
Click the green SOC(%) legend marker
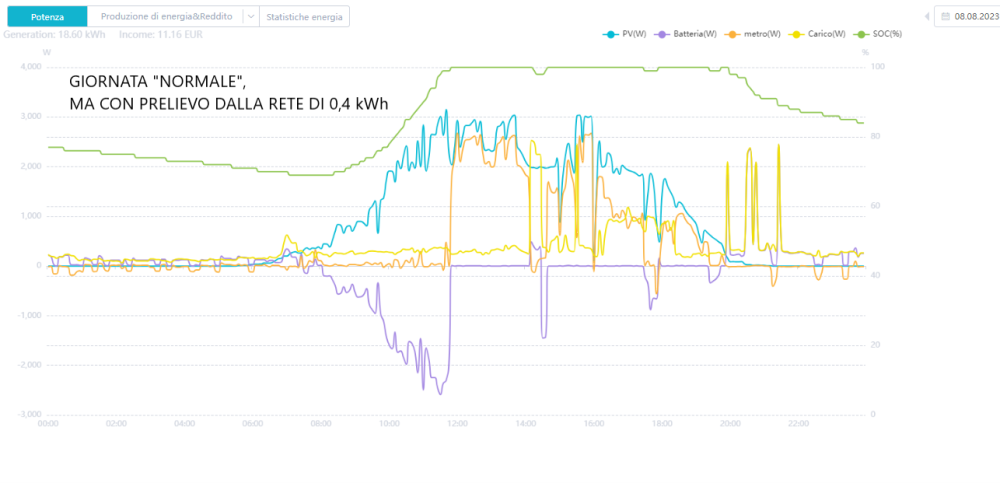862,34
